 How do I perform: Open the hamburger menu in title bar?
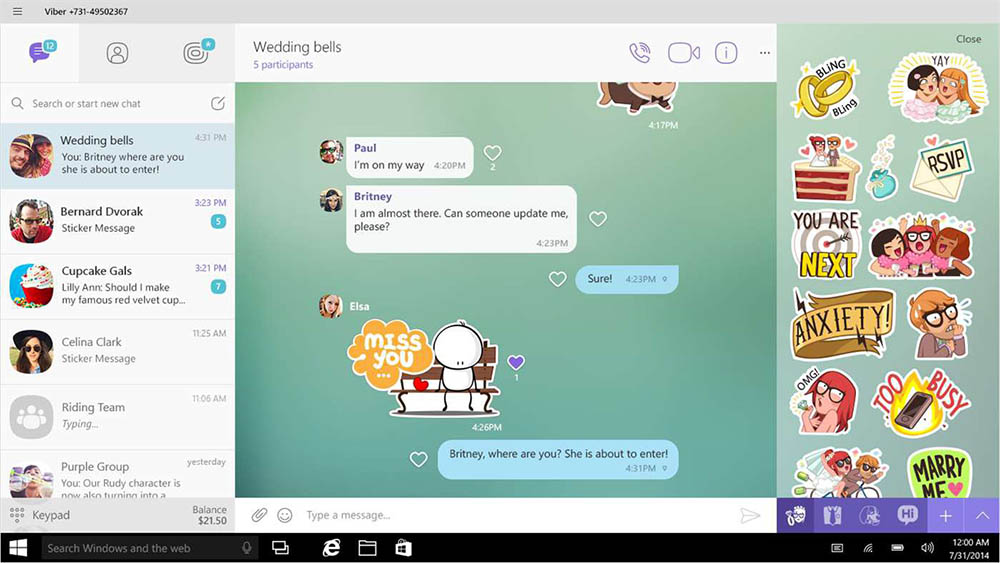pyautogui.click(x=17, y=11)
